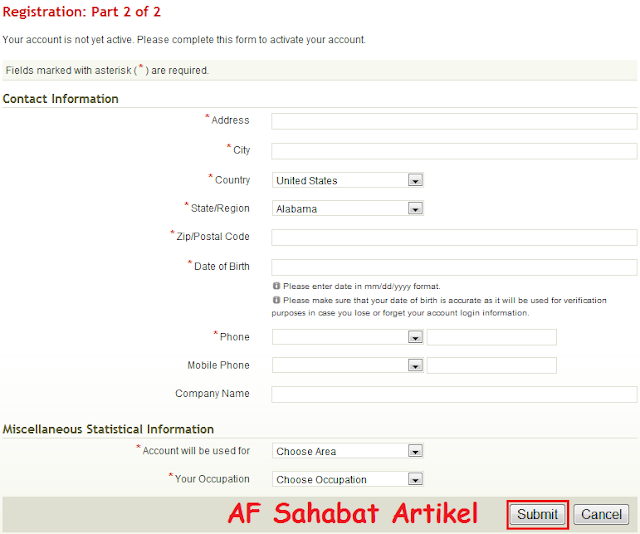Click the Company Name input field
The height and width of the screenshot is (534, 640).
coord(454,394)
